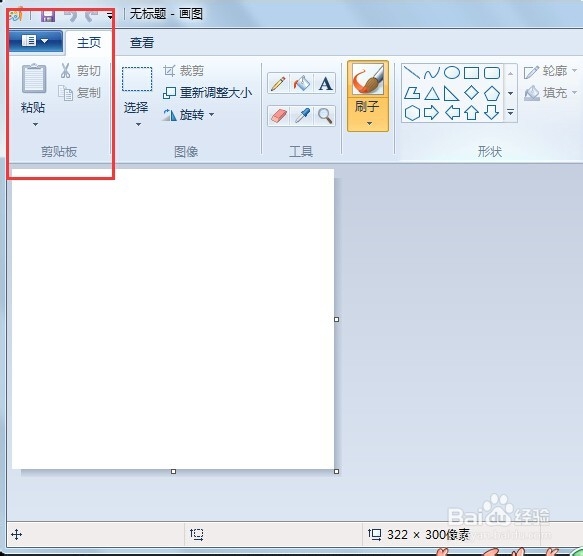583x556 pixels.
Task: Pick the left arrow shape
Action: tap(452, 113)
